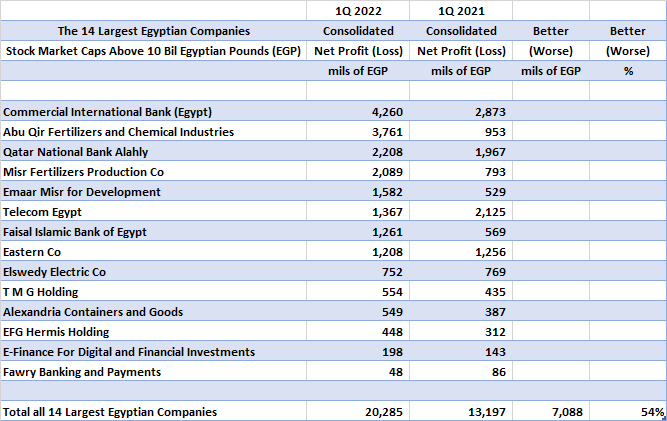Click the 1,367 value cell
667x421 pixels.
coord(358,211)
